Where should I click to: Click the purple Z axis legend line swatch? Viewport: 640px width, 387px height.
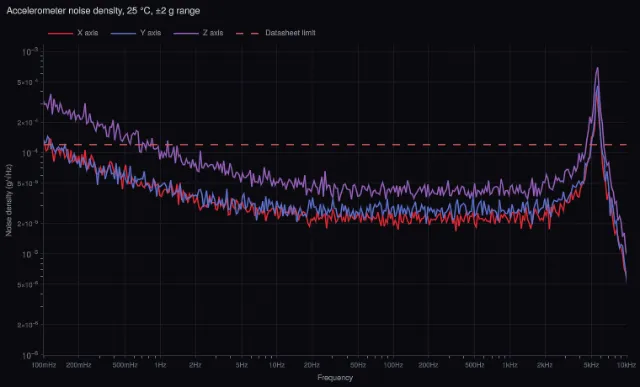(x=186, y=33)
